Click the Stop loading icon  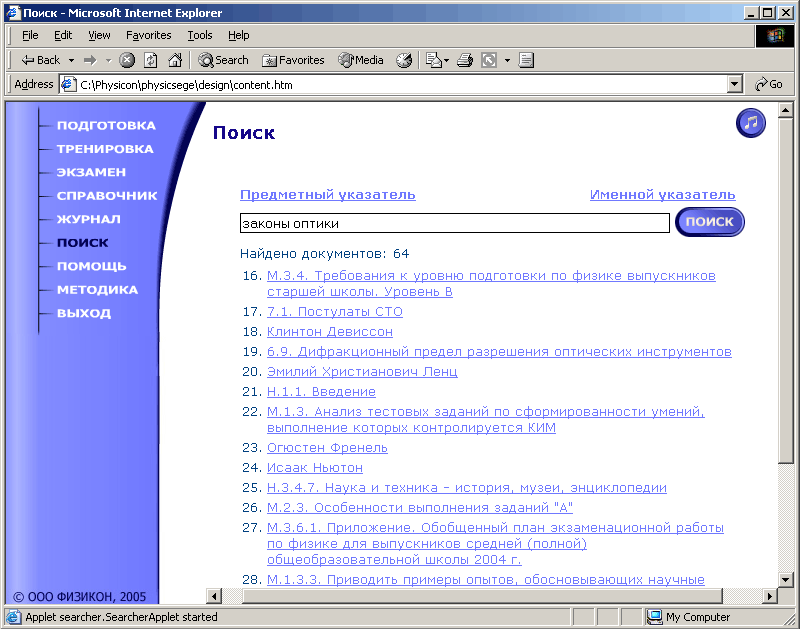pos(127,60)
